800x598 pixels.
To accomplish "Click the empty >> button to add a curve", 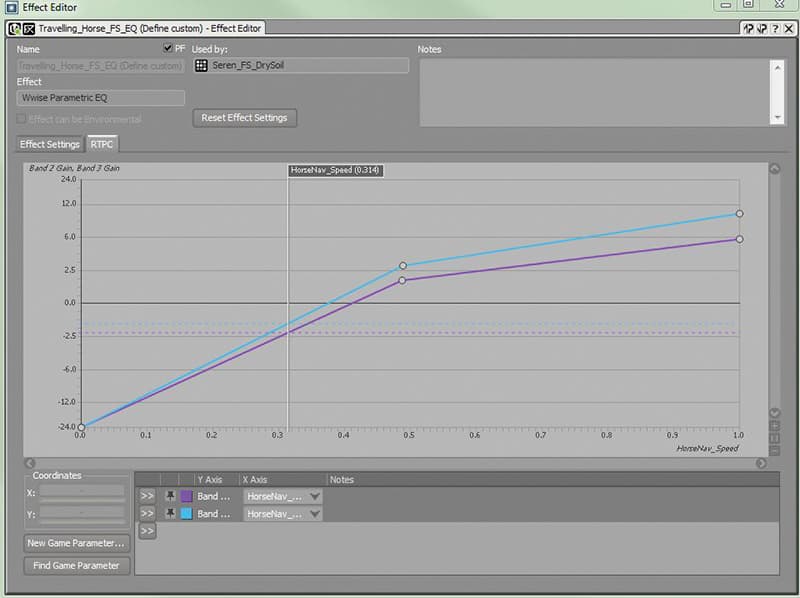I will 147,531.
